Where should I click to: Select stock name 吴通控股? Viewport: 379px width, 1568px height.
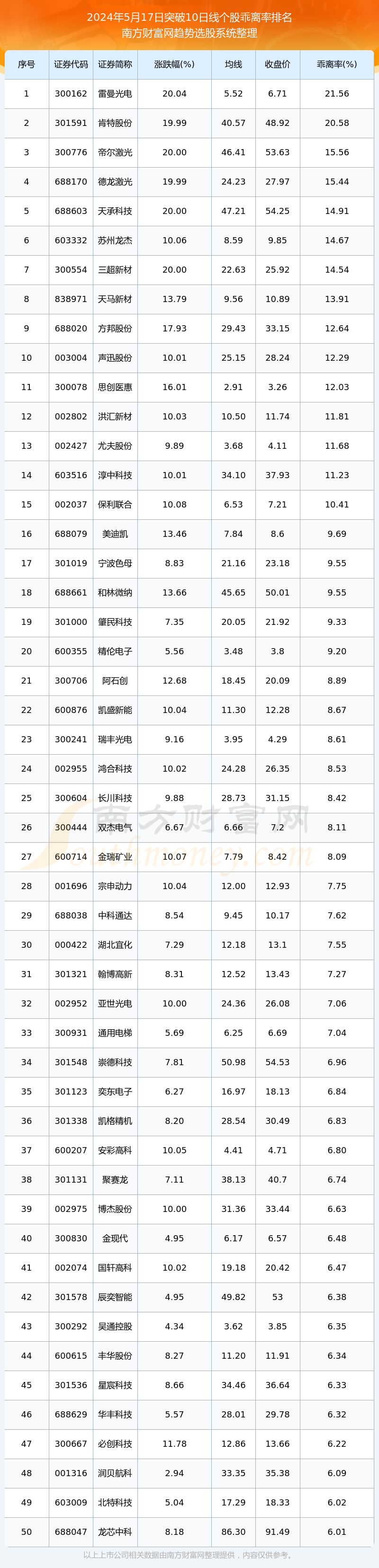pyautogui.click(x=115, y=1327)
